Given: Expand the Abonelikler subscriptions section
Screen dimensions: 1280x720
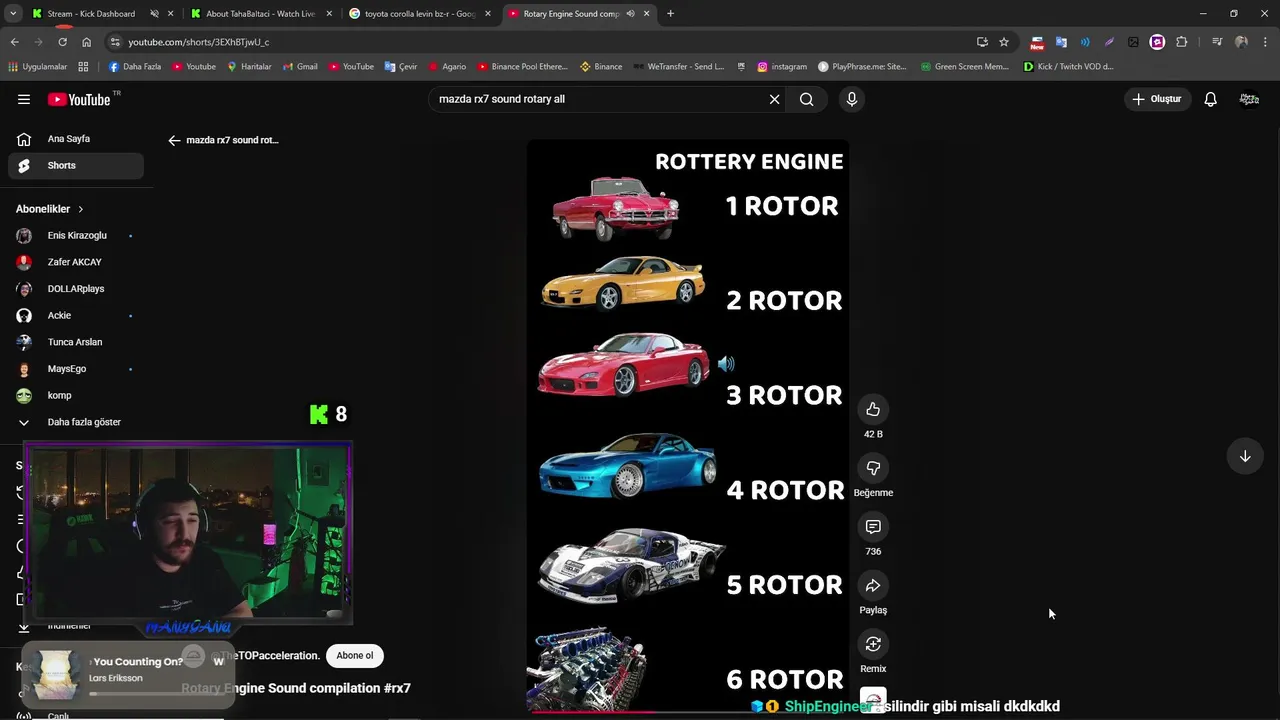Looking at the screenshot, I should (x=50, y=209).
